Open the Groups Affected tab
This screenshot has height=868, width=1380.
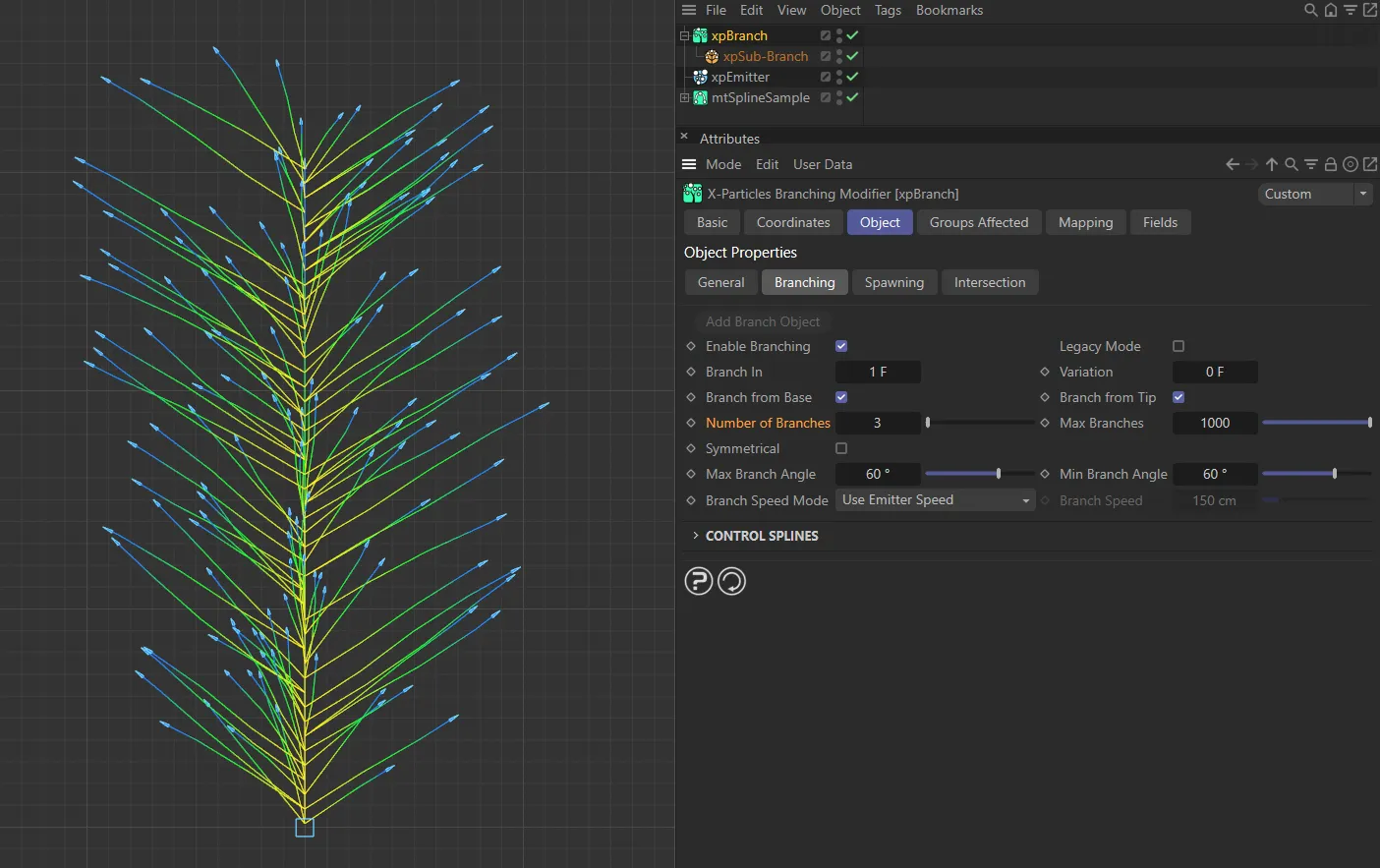978,222
